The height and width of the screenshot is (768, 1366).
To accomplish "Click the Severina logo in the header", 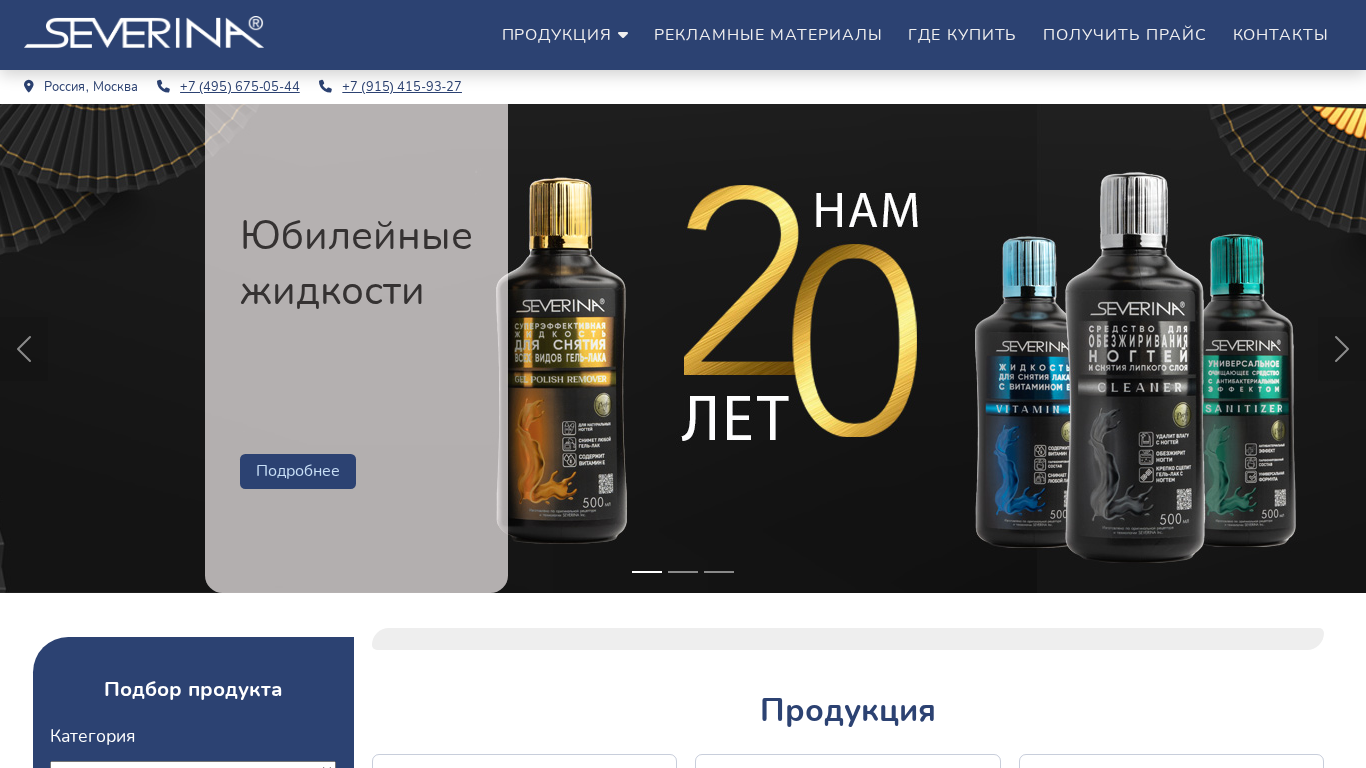I will pos(144,33).
